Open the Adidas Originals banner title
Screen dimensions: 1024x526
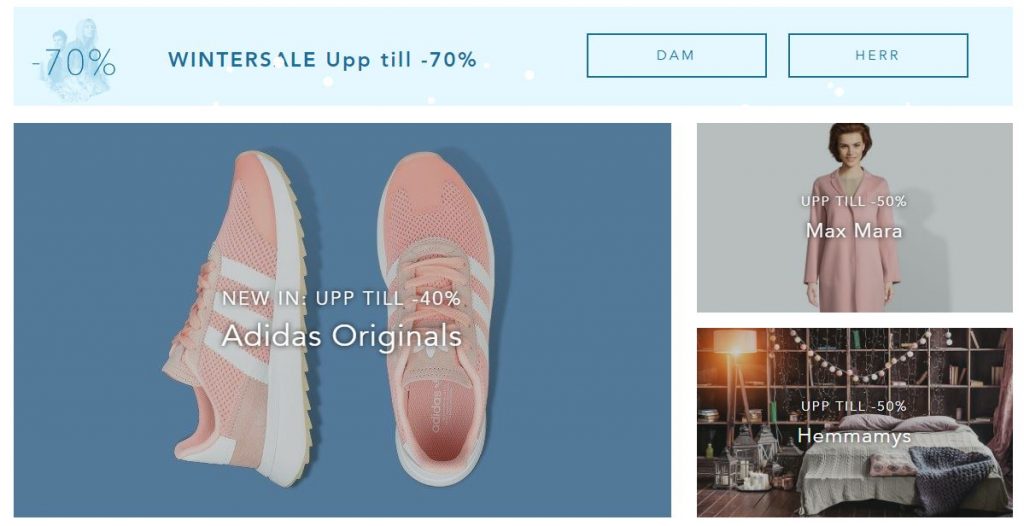(342, 336)
